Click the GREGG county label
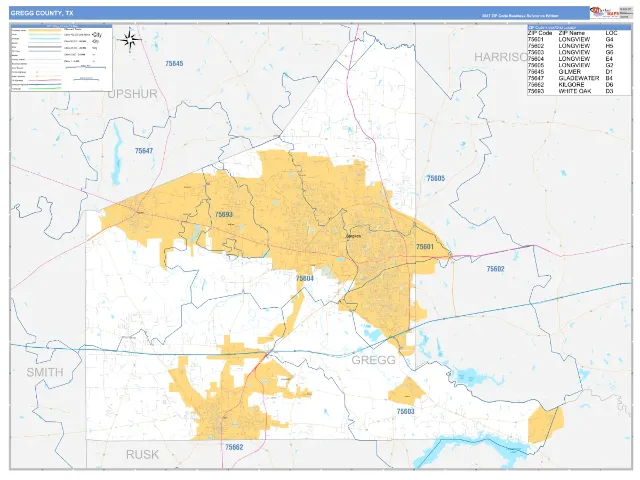 point(373,360)
